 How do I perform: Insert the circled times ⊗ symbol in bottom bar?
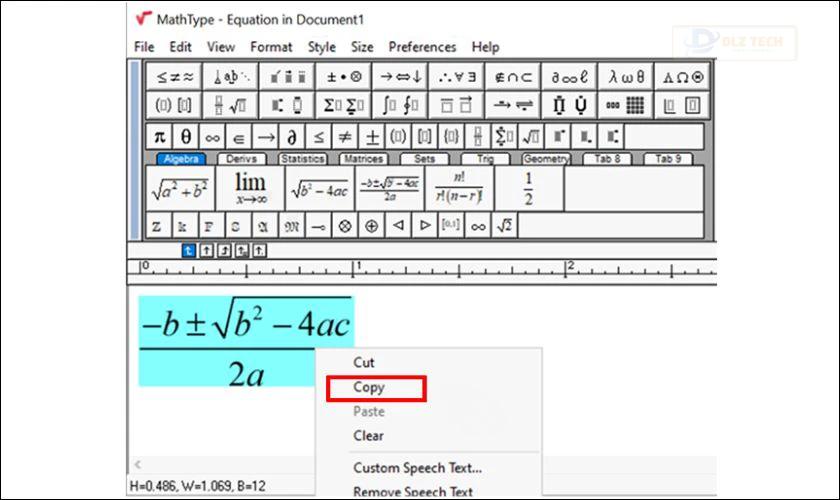click(x=346, y=226)
